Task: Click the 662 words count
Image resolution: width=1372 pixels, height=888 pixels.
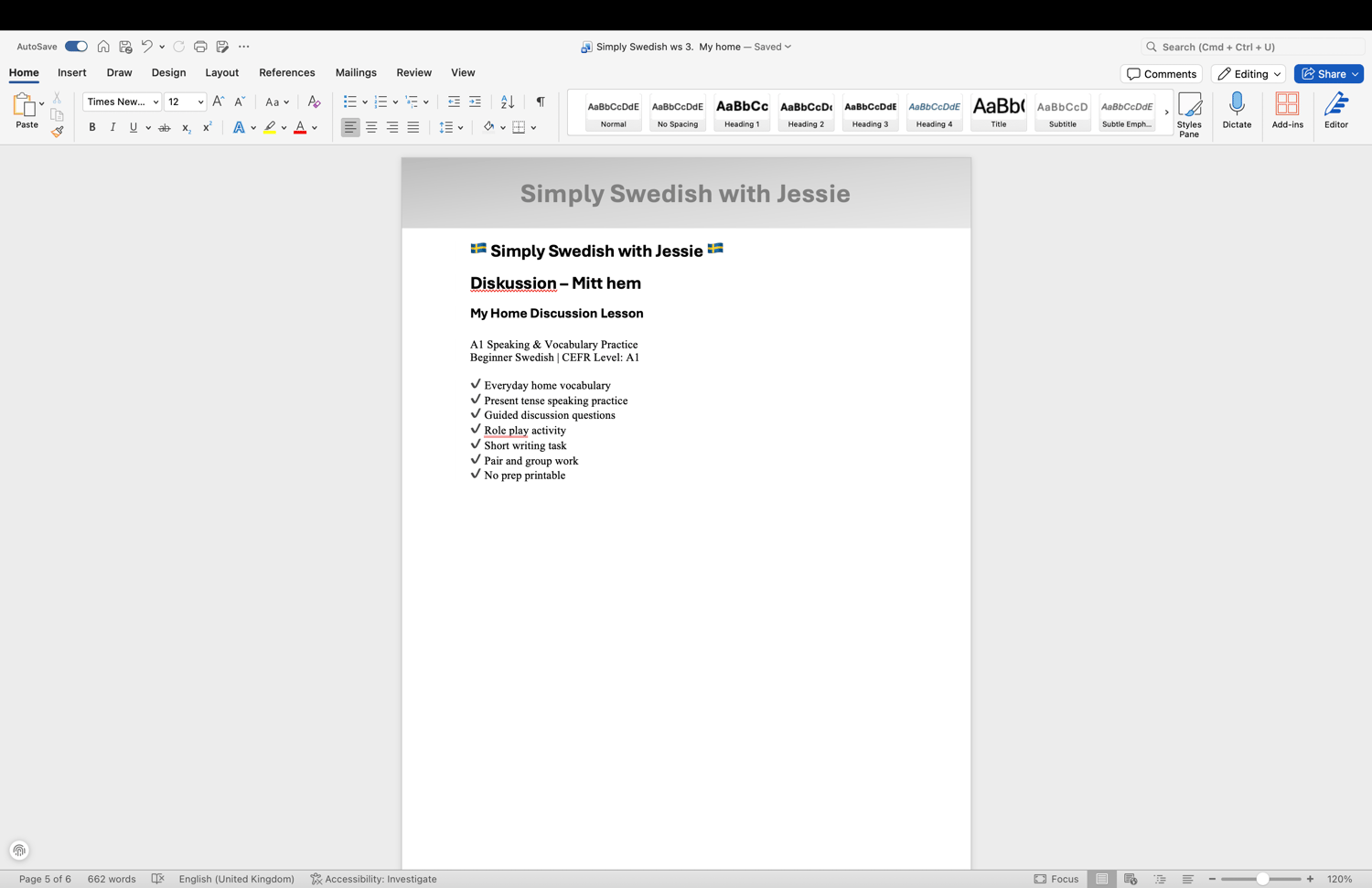Action: (112, 879)
